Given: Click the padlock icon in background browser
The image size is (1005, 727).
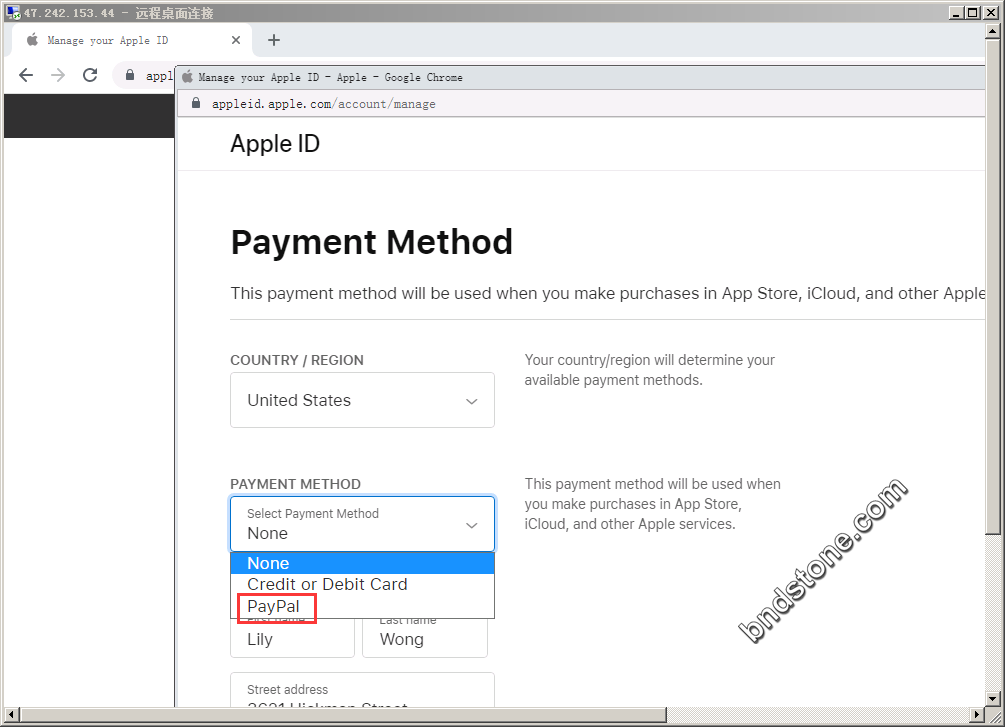Looking at the screenshot, I should [x=130, y=75].
